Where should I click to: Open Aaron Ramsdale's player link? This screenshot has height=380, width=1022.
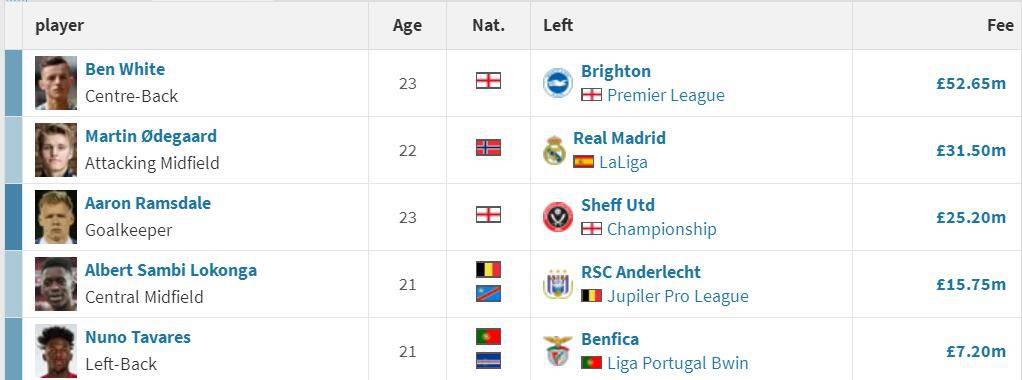pos(148,203)
